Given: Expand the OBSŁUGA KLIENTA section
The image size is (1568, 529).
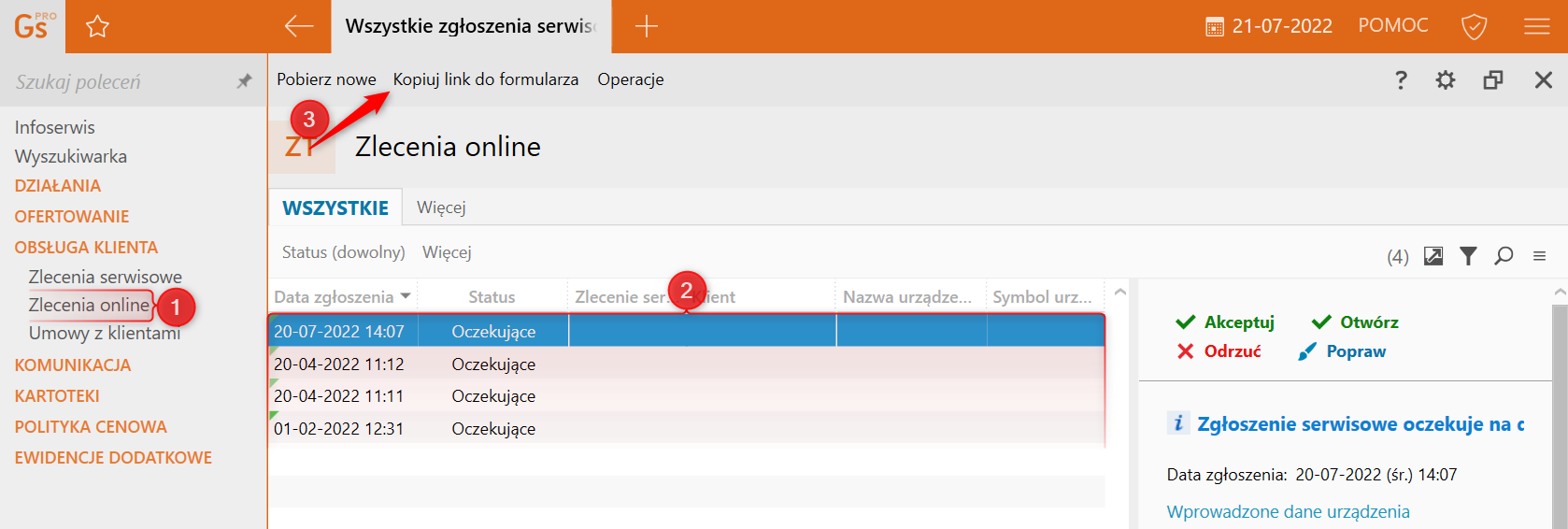Looking at the screenshot, I should pos(86,248).
